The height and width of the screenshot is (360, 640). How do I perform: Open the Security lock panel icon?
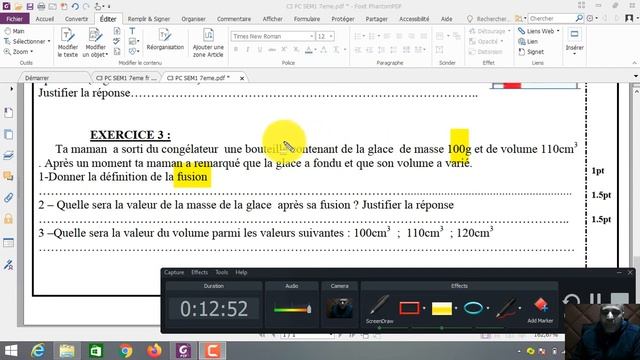tap(9, 219)
